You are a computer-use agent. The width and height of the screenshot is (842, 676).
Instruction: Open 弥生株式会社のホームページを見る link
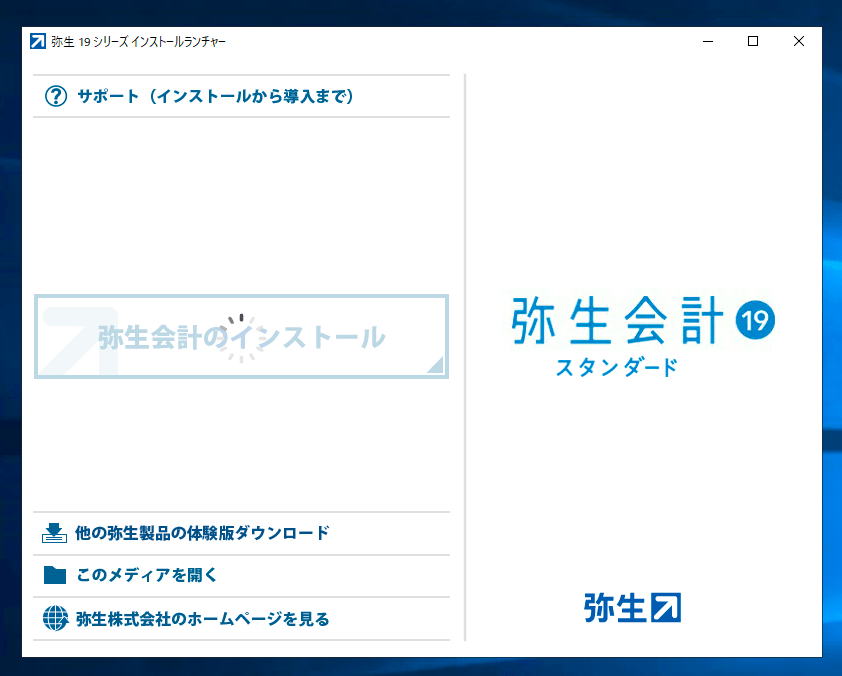click(x=202, y=618)
